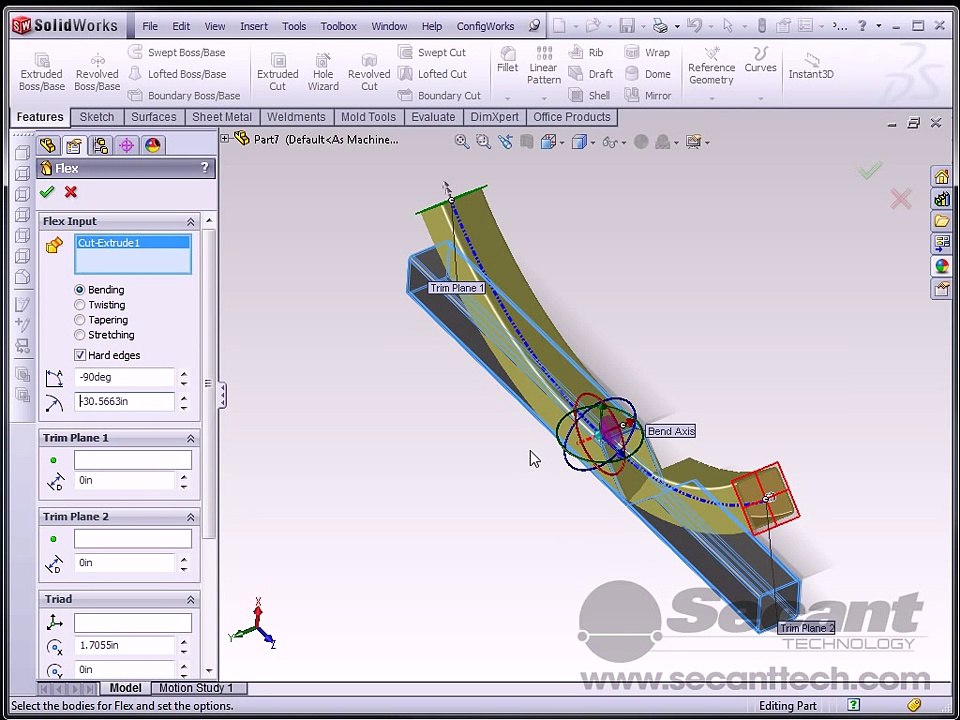The width and height of the screenshot is (960, 720).
Task: Collapse the Trim Plane 2 section
Action: [190, 517]
